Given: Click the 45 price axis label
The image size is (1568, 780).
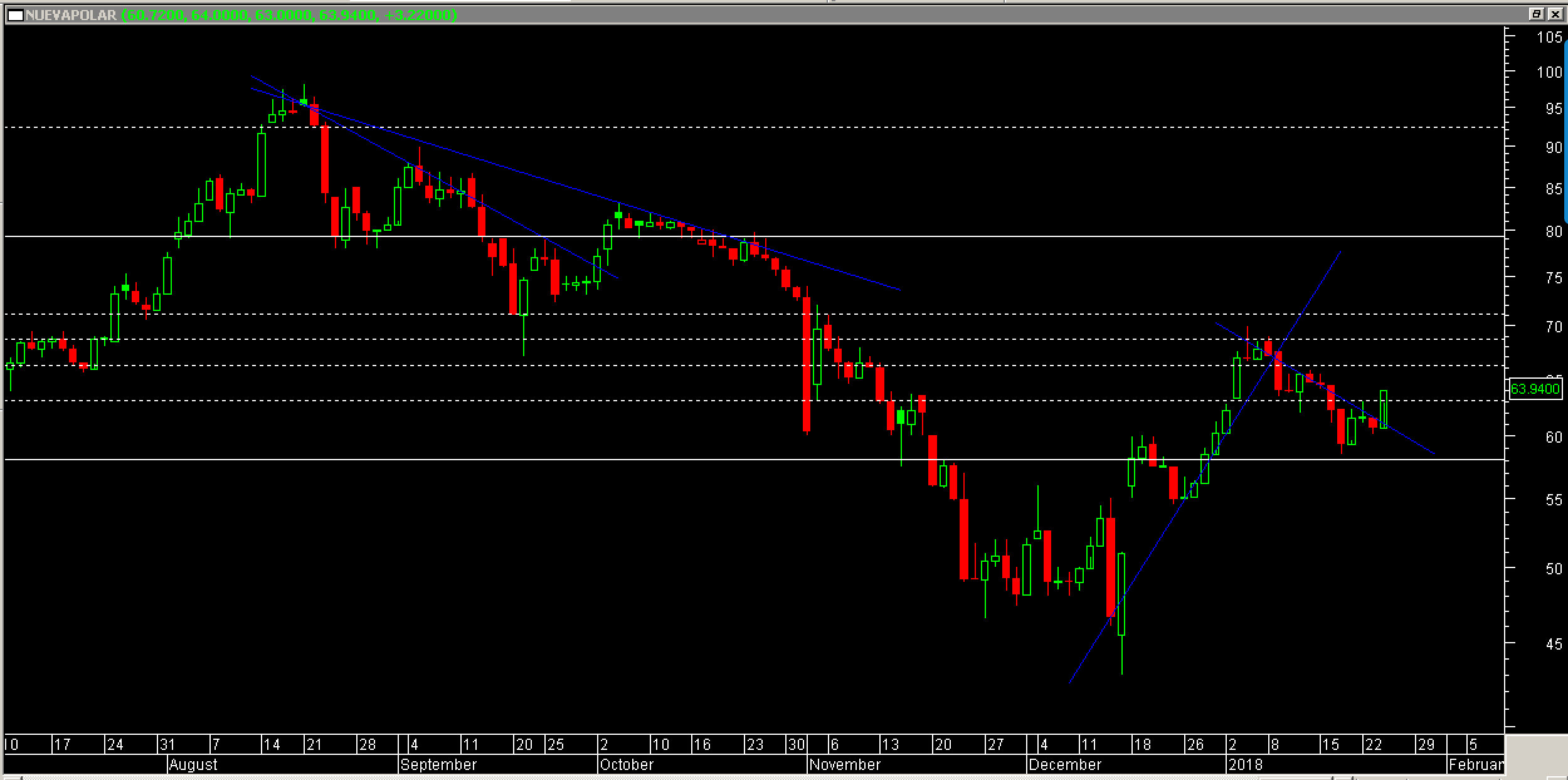Looking at the screenshot, I should 1554,644.
